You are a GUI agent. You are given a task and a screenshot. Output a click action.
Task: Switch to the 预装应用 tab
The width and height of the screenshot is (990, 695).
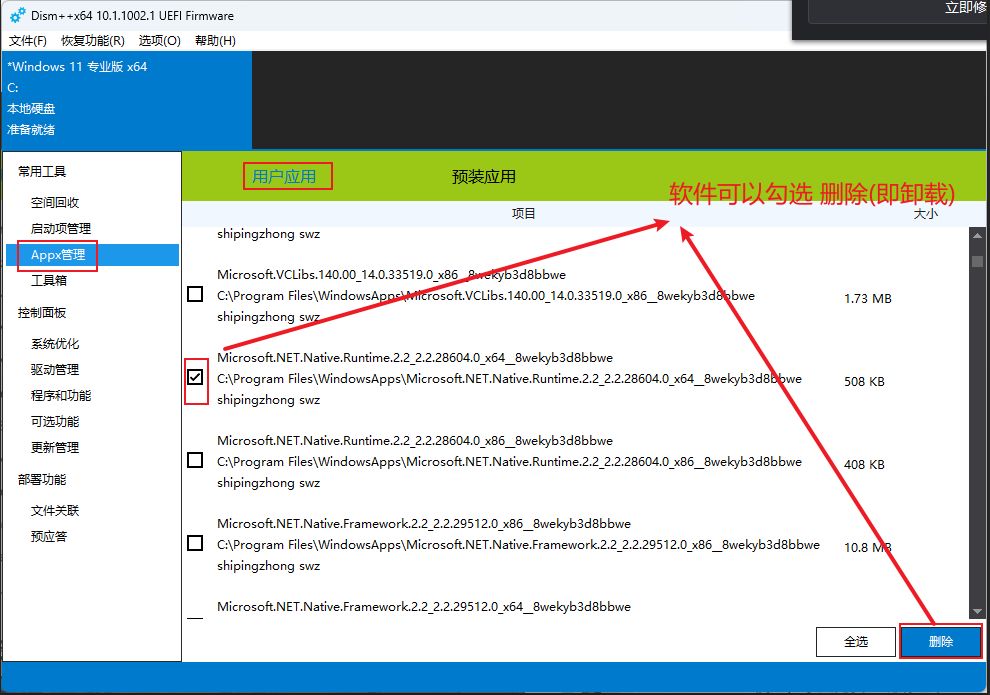(484, 177)
